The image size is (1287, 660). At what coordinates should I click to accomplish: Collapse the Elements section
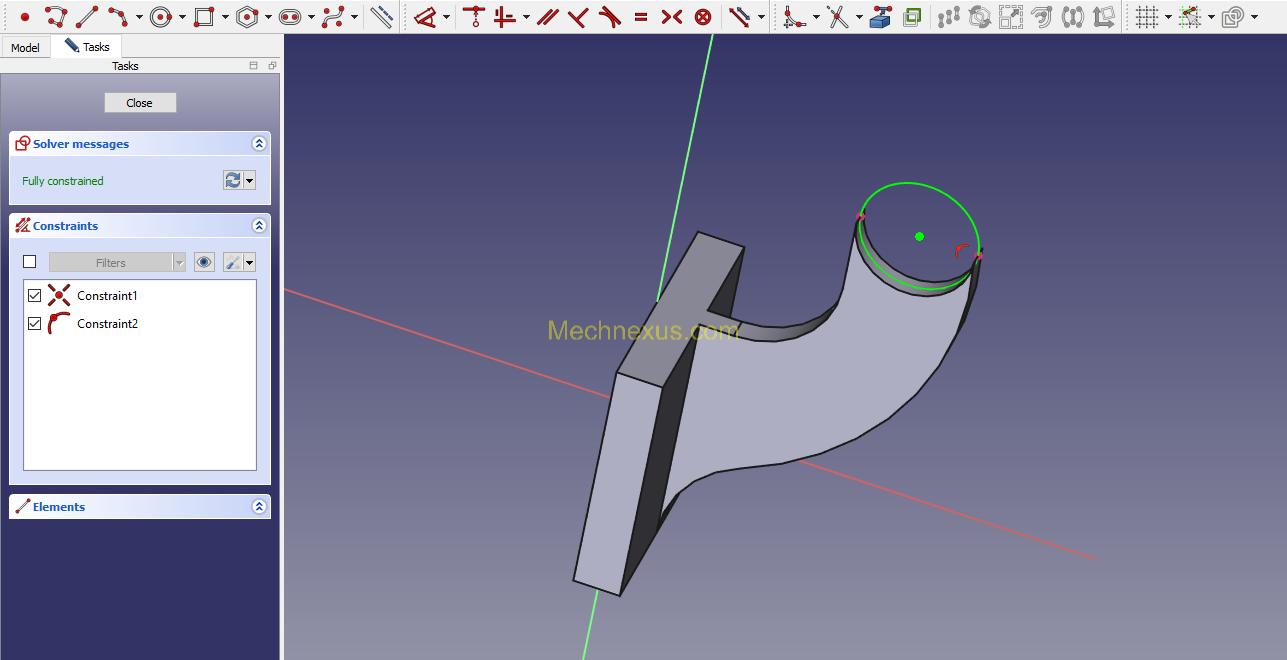[259, 507]
